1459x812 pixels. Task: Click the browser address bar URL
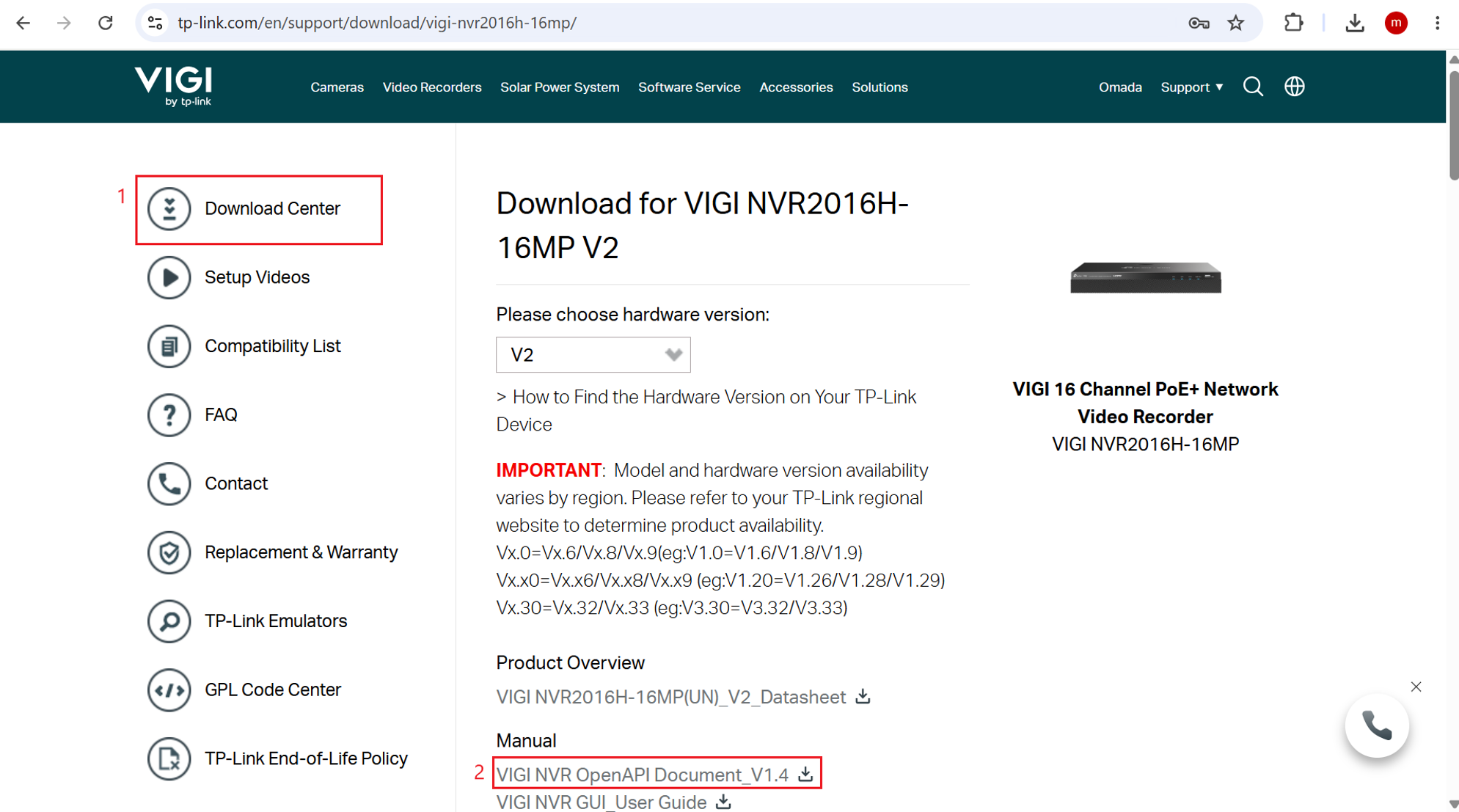377,23
